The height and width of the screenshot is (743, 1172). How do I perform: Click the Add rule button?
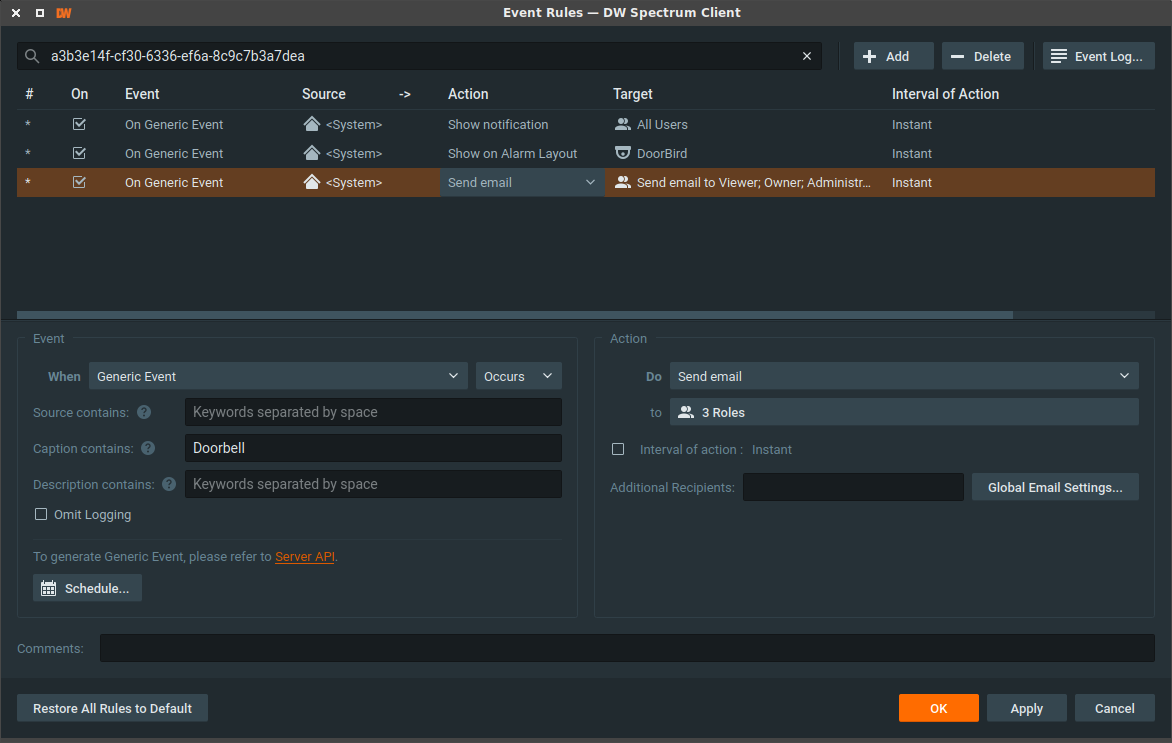[x=894, y=56]
